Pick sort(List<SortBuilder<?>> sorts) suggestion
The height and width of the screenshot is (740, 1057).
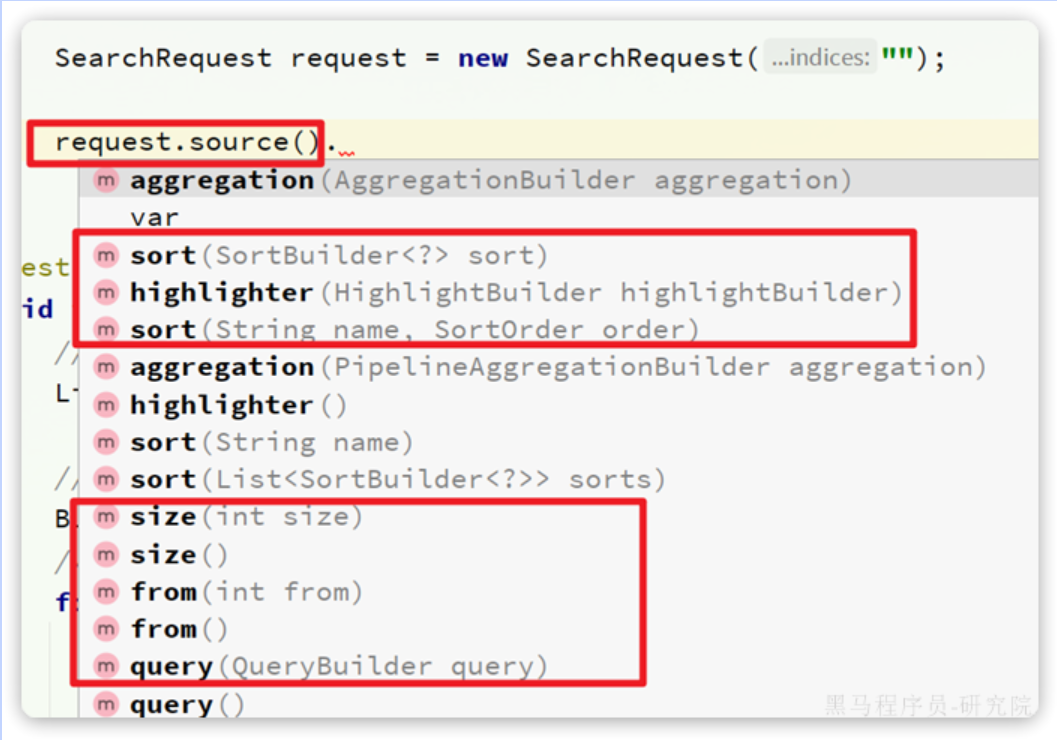(x=397, y=480)
